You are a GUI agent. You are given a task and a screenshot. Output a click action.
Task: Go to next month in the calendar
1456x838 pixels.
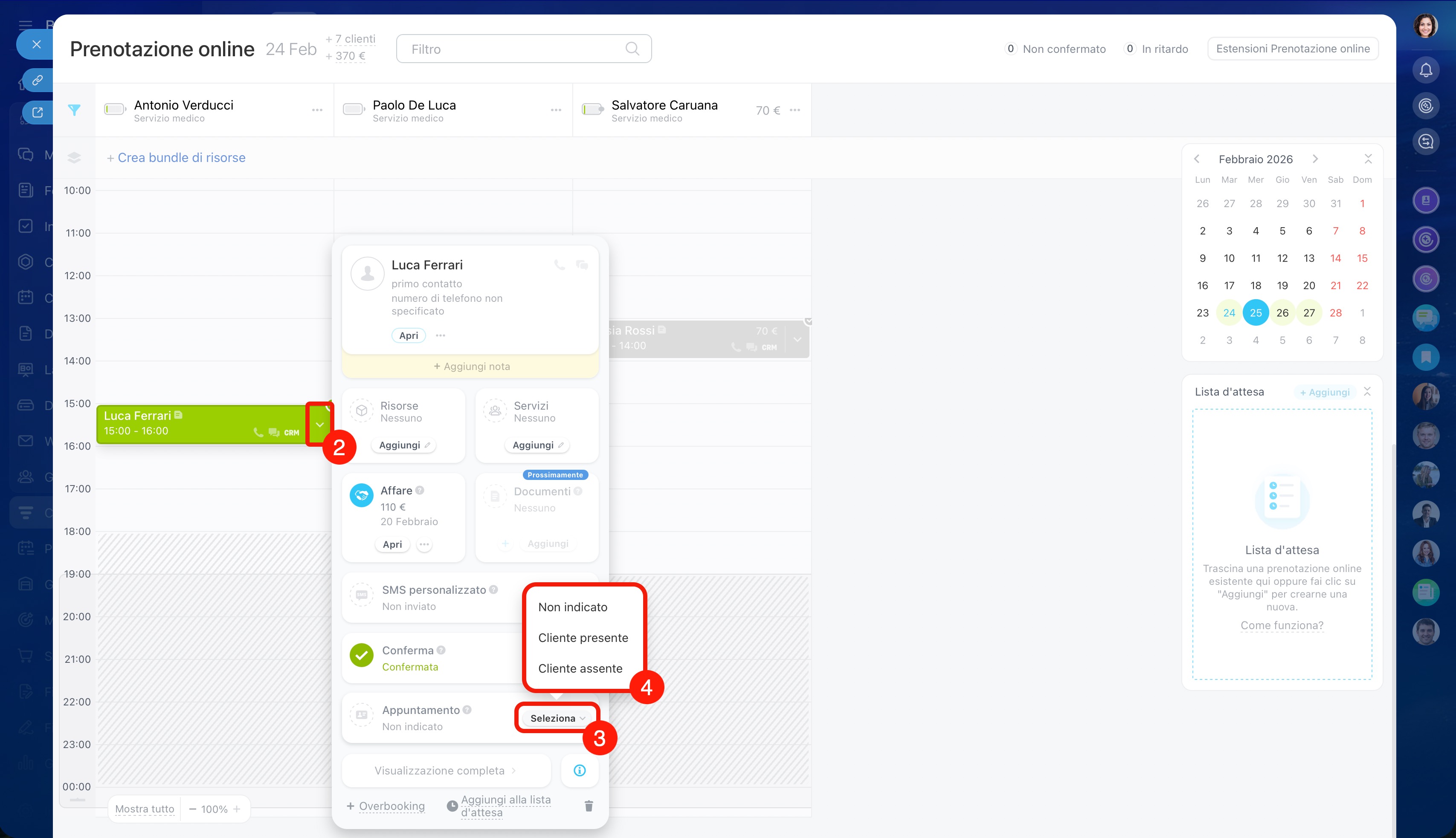pos(1316,159)
